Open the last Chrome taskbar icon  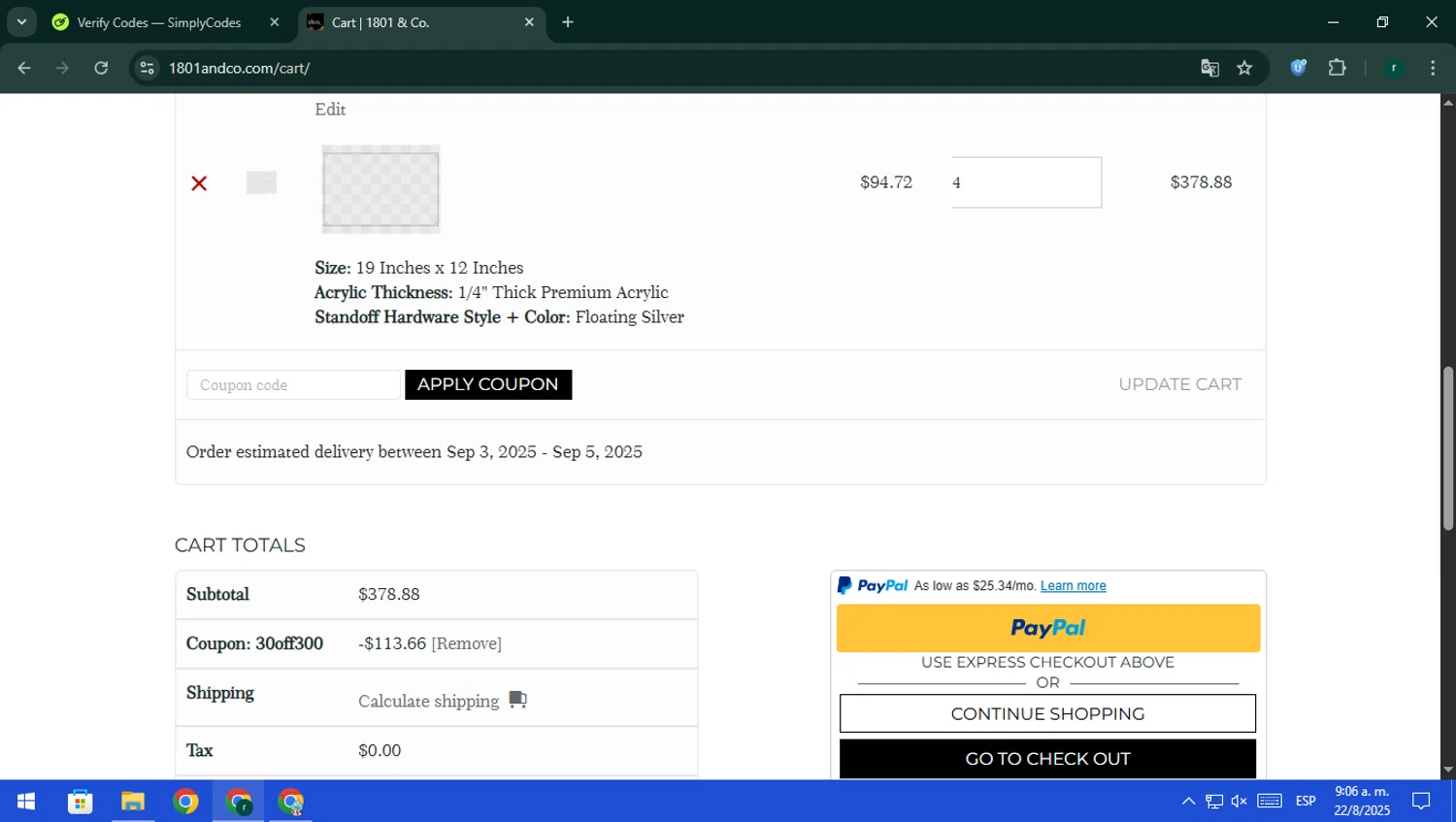point(291,802)
